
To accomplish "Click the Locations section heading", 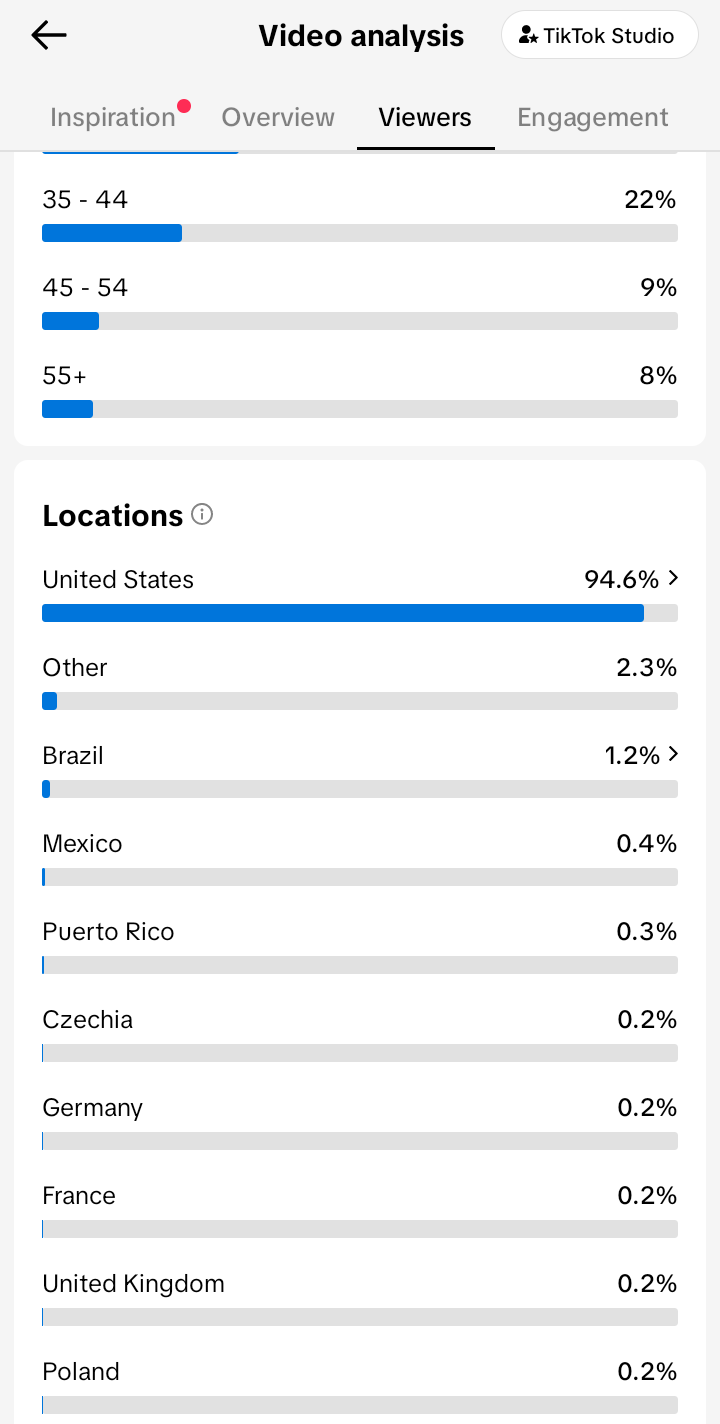I will pos(112,516).
